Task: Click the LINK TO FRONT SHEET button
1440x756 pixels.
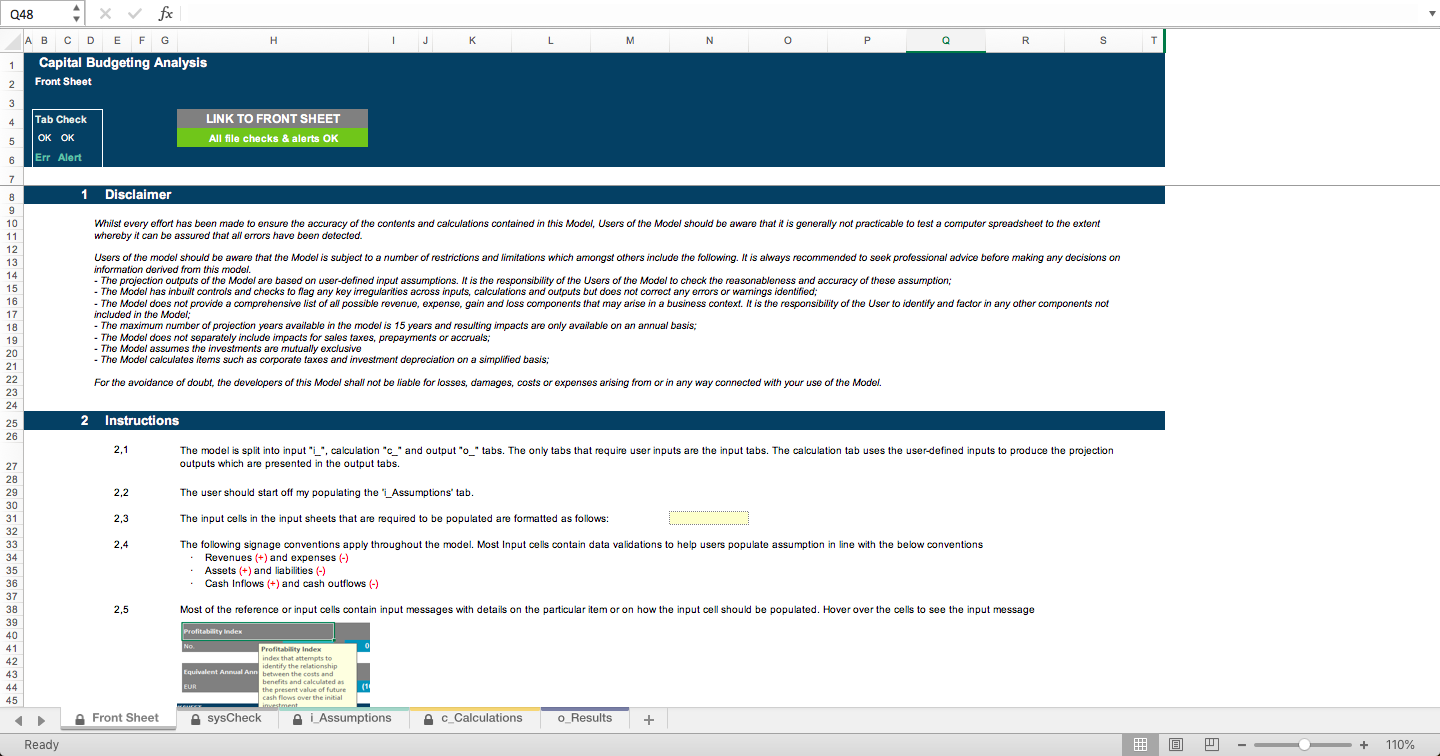Action: [x=272, y=118]
